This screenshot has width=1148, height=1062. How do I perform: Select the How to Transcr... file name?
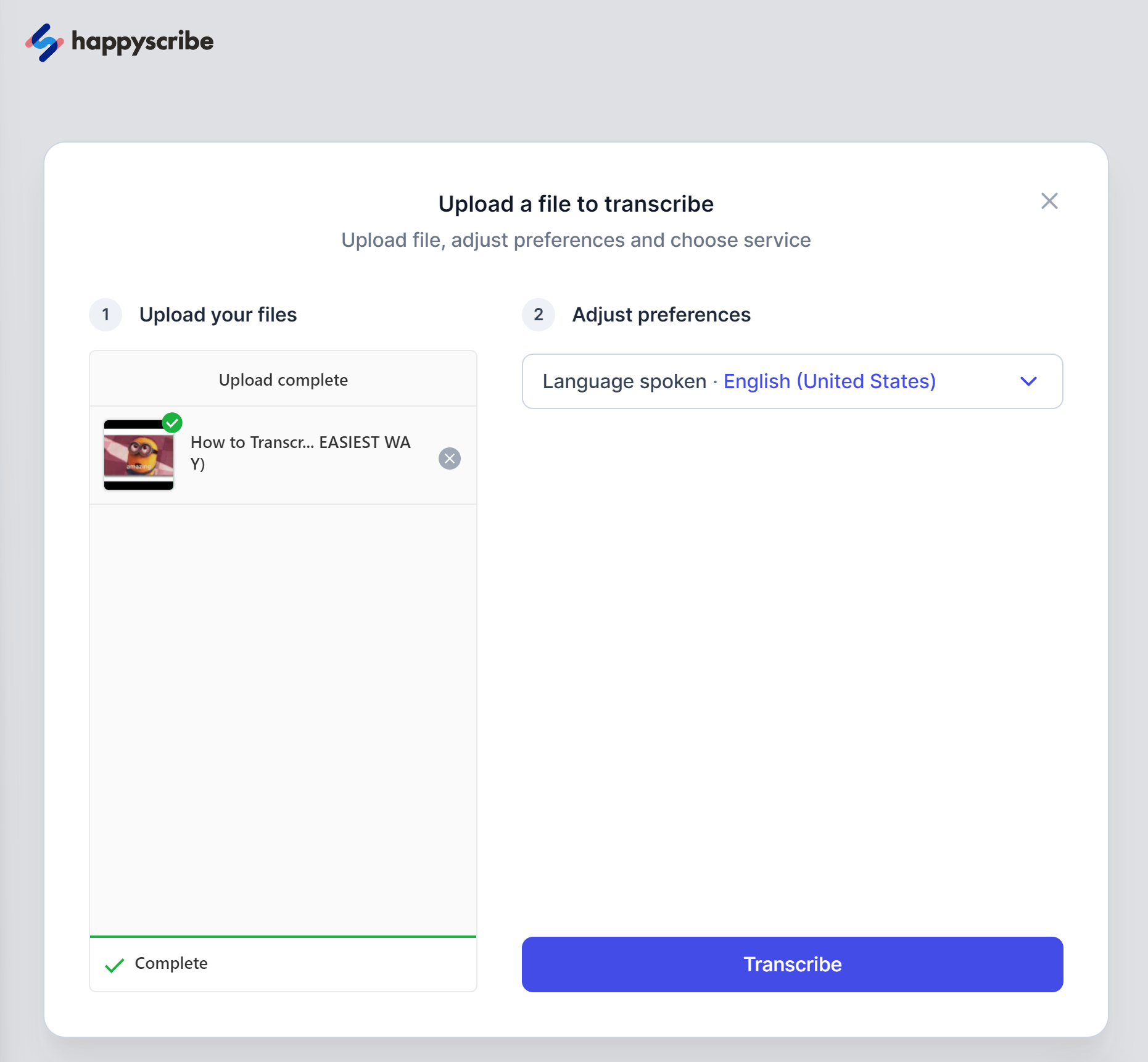[x=300, y=453]
